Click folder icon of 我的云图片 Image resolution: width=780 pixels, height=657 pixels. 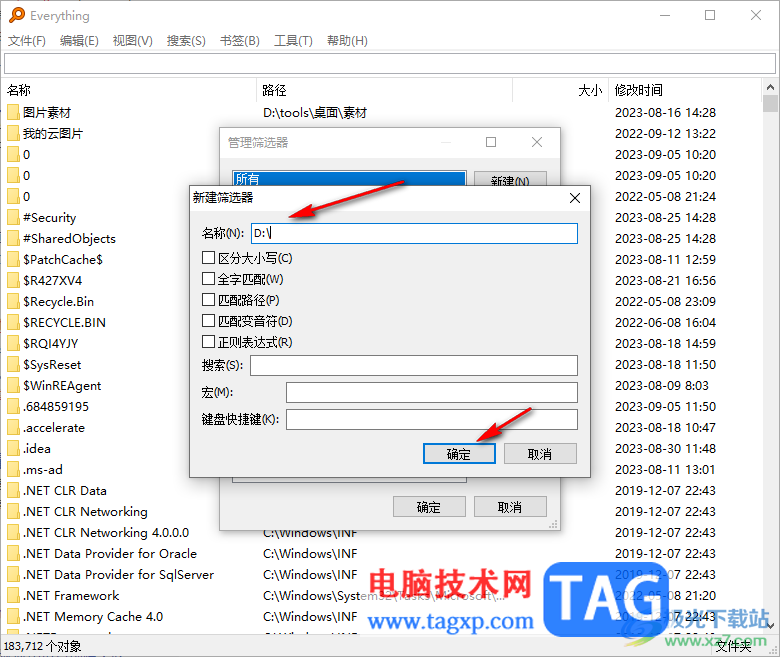point(13,134)
